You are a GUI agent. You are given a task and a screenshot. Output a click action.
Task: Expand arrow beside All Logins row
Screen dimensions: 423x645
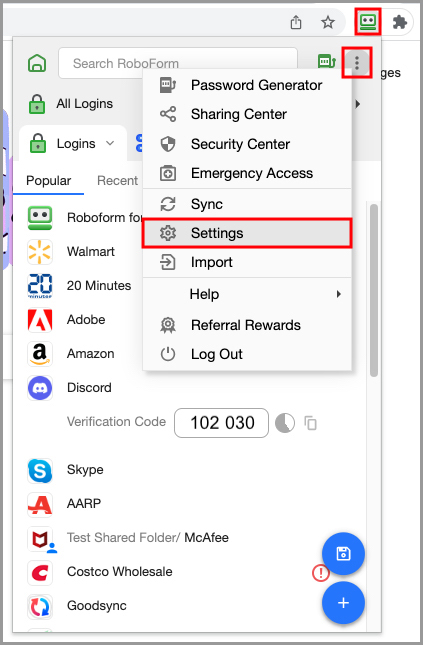[358, 104]
